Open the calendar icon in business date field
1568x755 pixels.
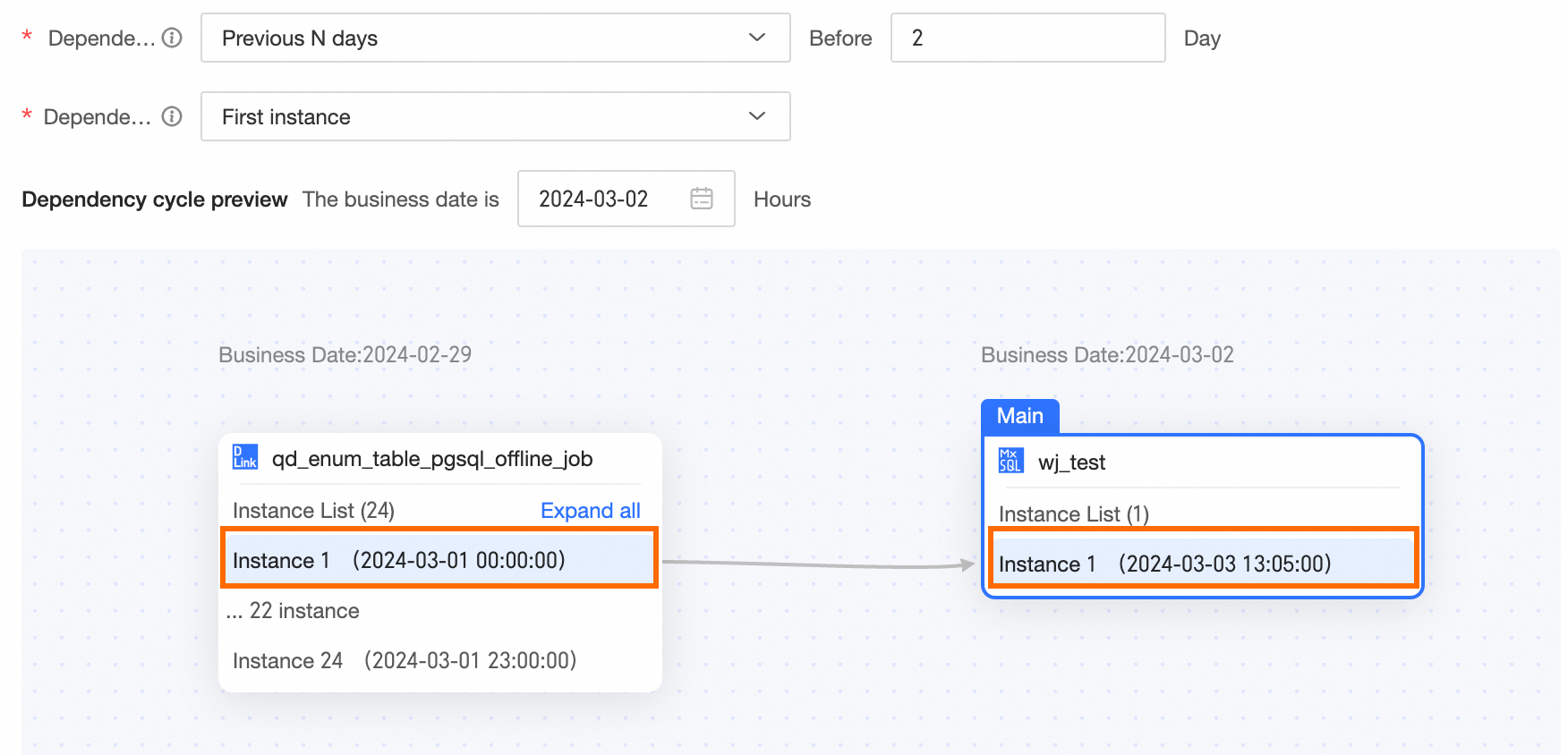tap(702, 199)
